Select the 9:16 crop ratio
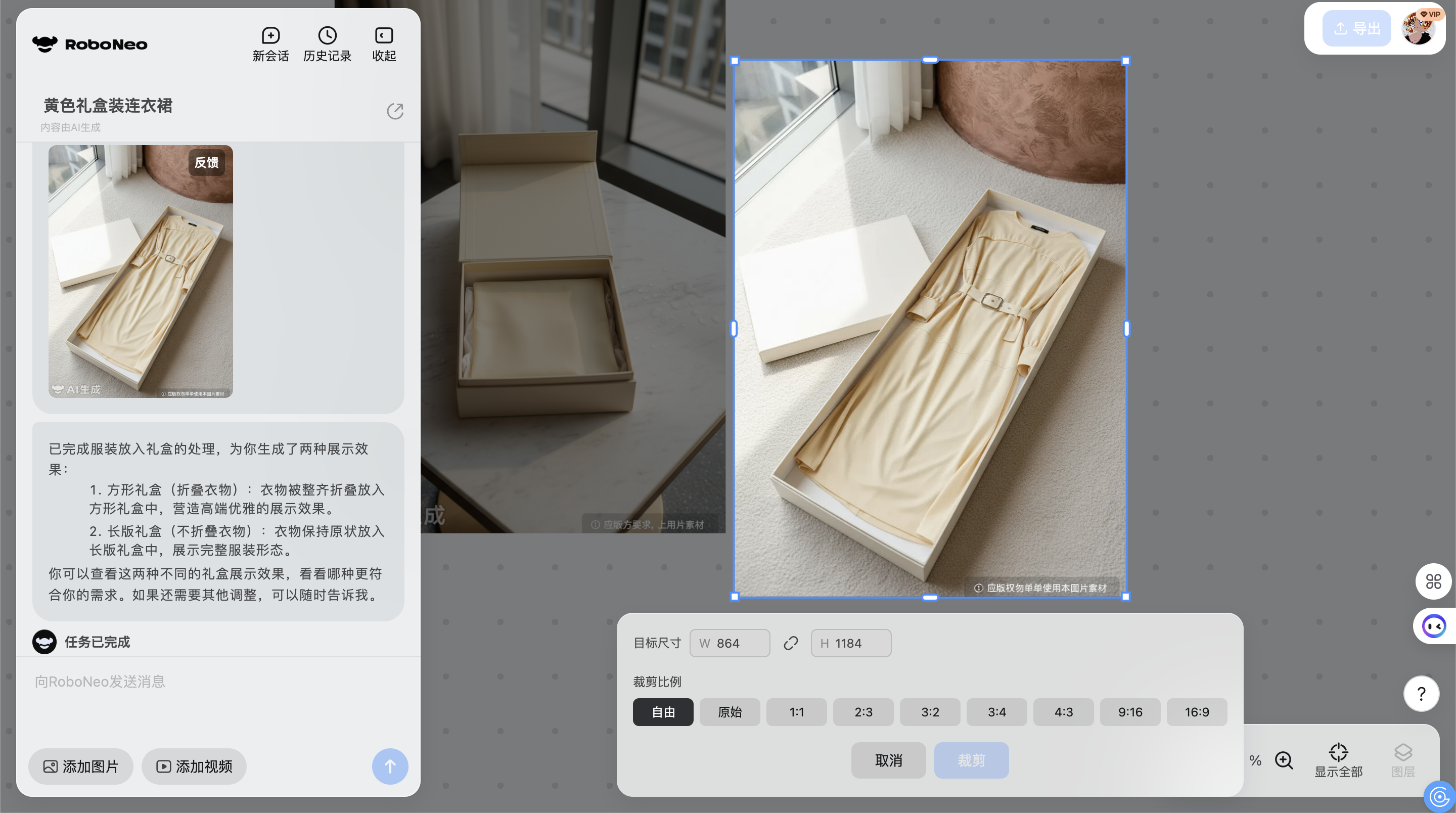 pyautogui.click(x=1130, y=712)
